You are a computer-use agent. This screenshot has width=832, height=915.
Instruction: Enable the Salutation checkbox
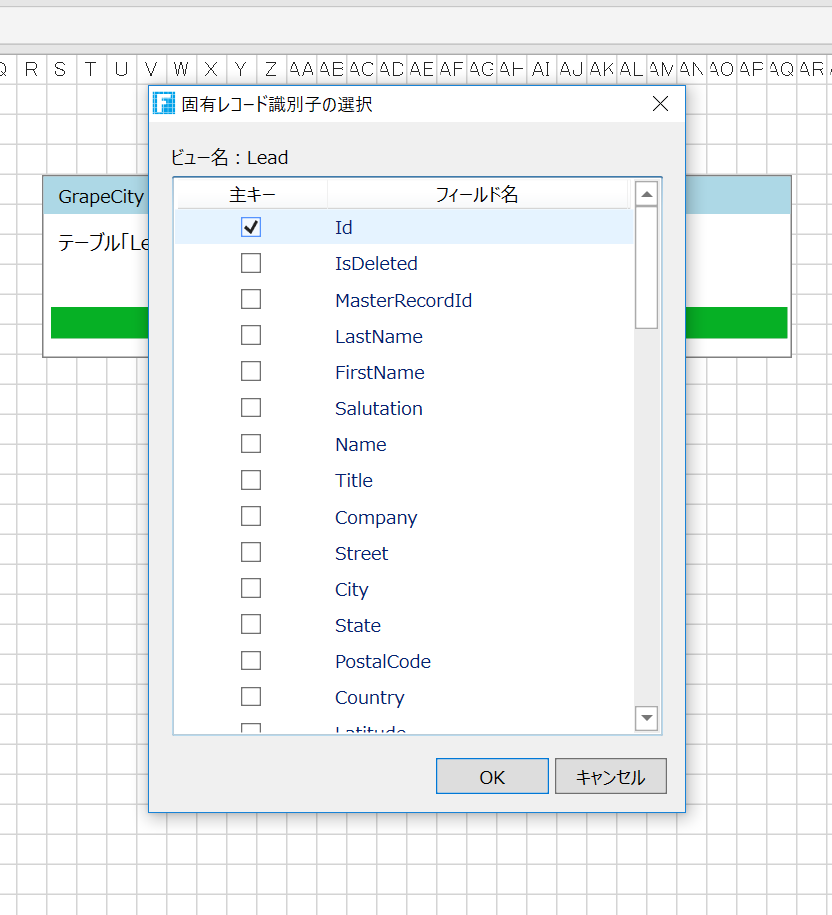(251, 407)
